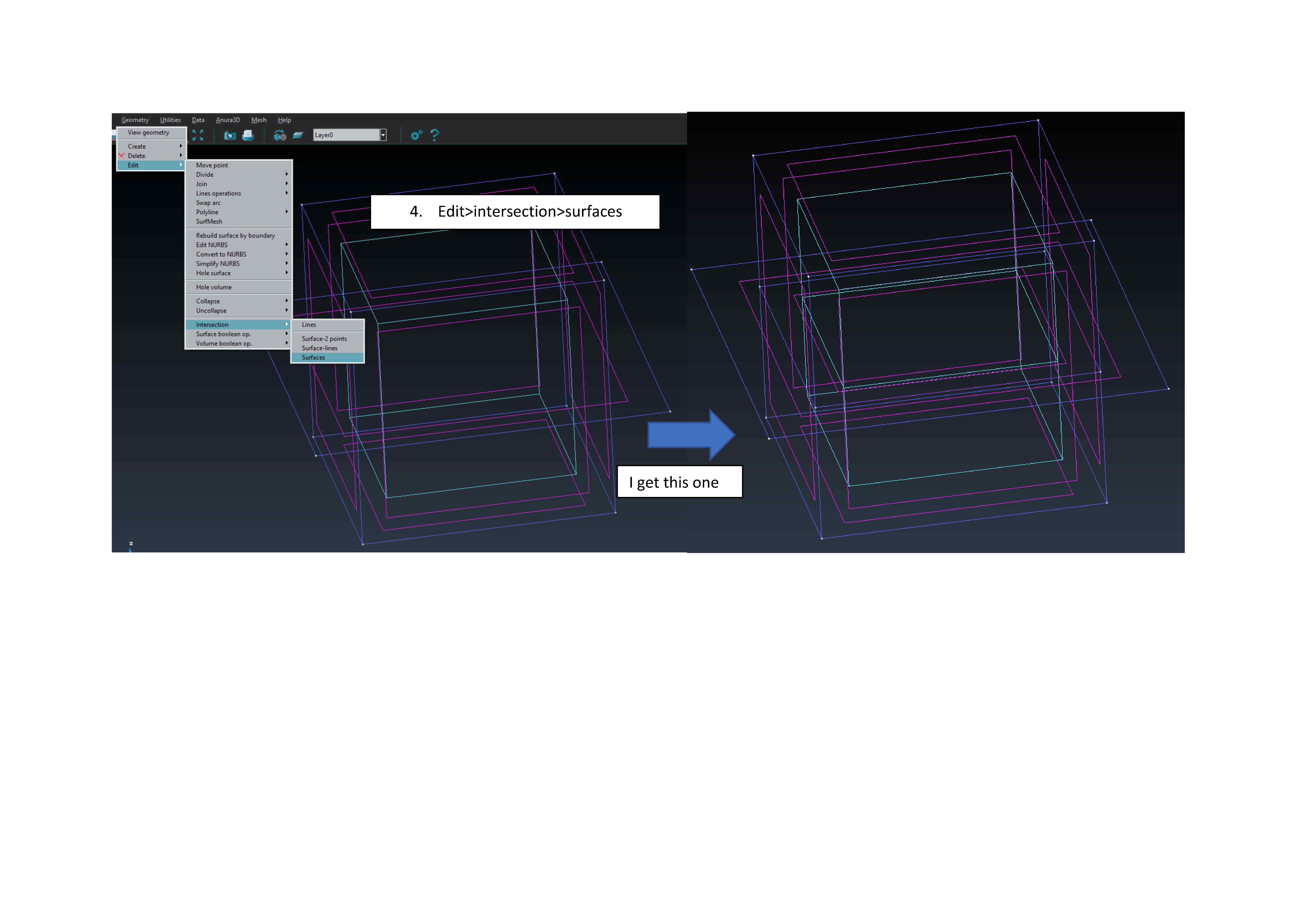Select the Edit menu entry
The image size is (1307, 924).
151,165
